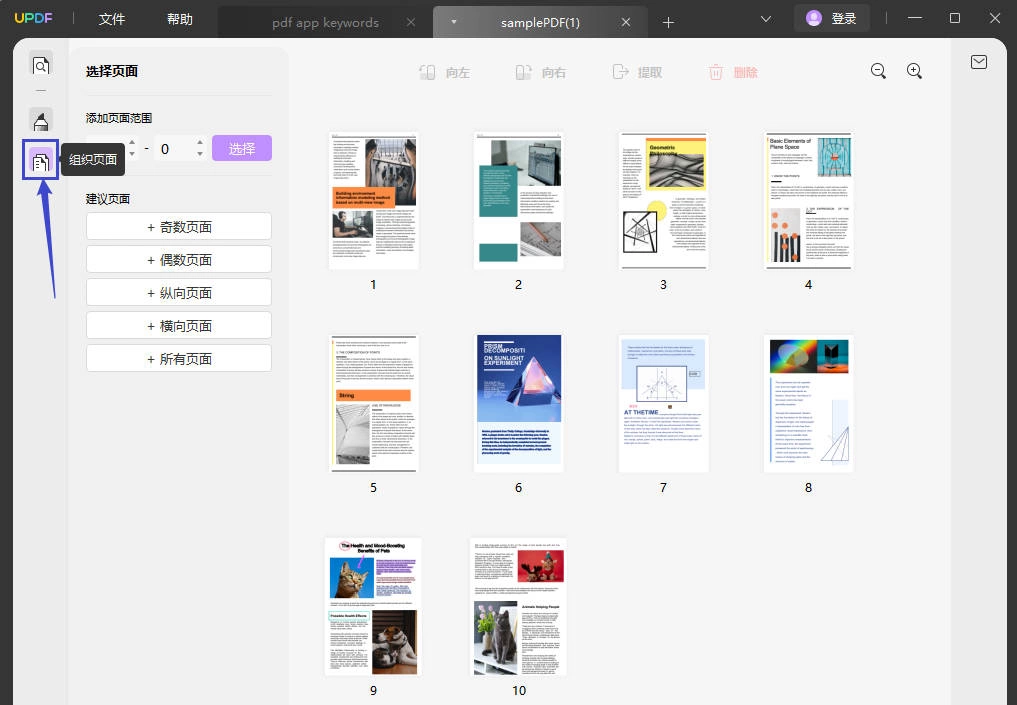The height and width of the screenshot is (705, 1017).
Task: Increase the ending page number stepper
Action: coord(200,143)
